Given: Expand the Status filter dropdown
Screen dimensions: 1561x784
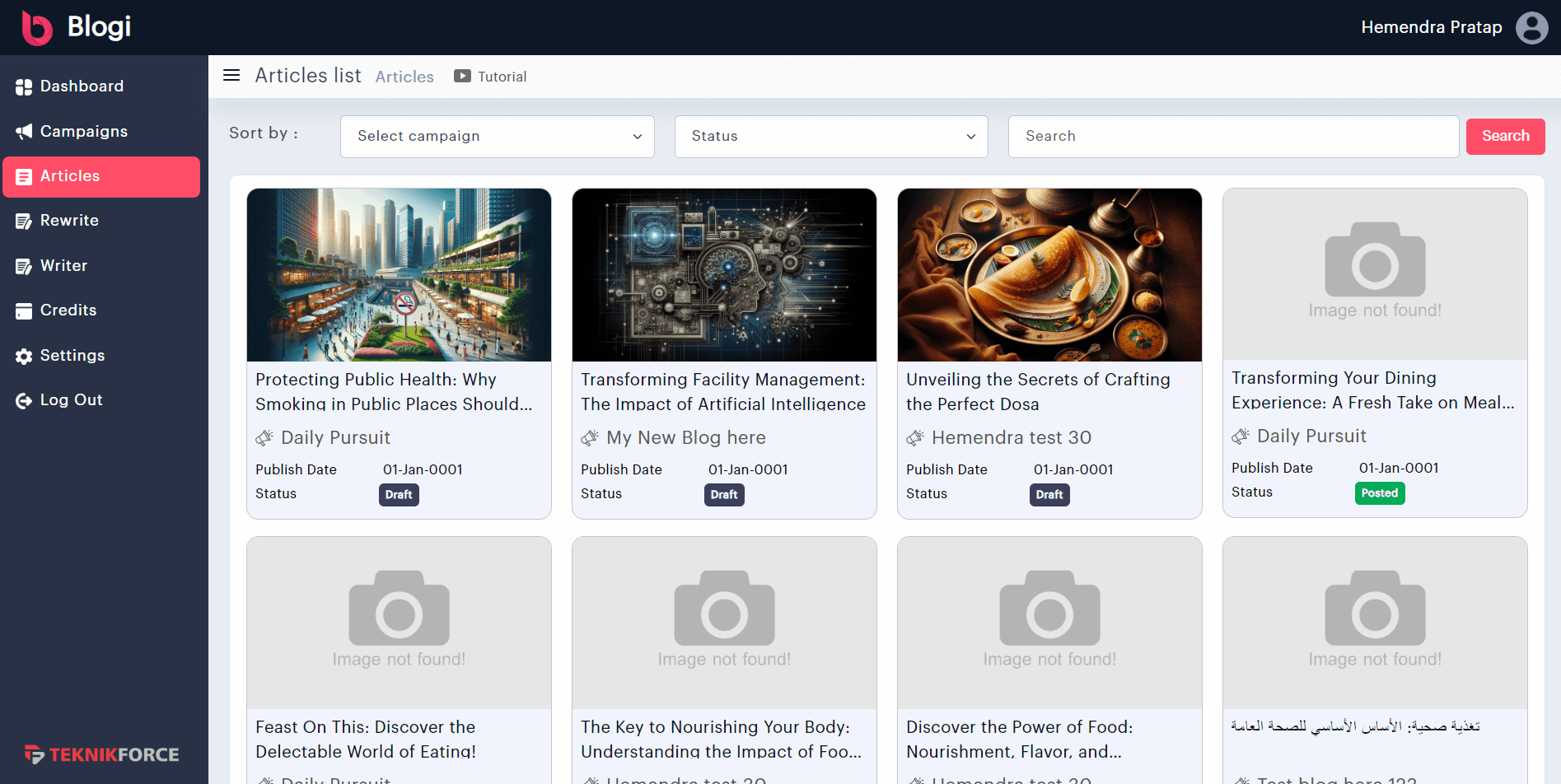Looking at the screenshot, I should (x=831, y=137).
